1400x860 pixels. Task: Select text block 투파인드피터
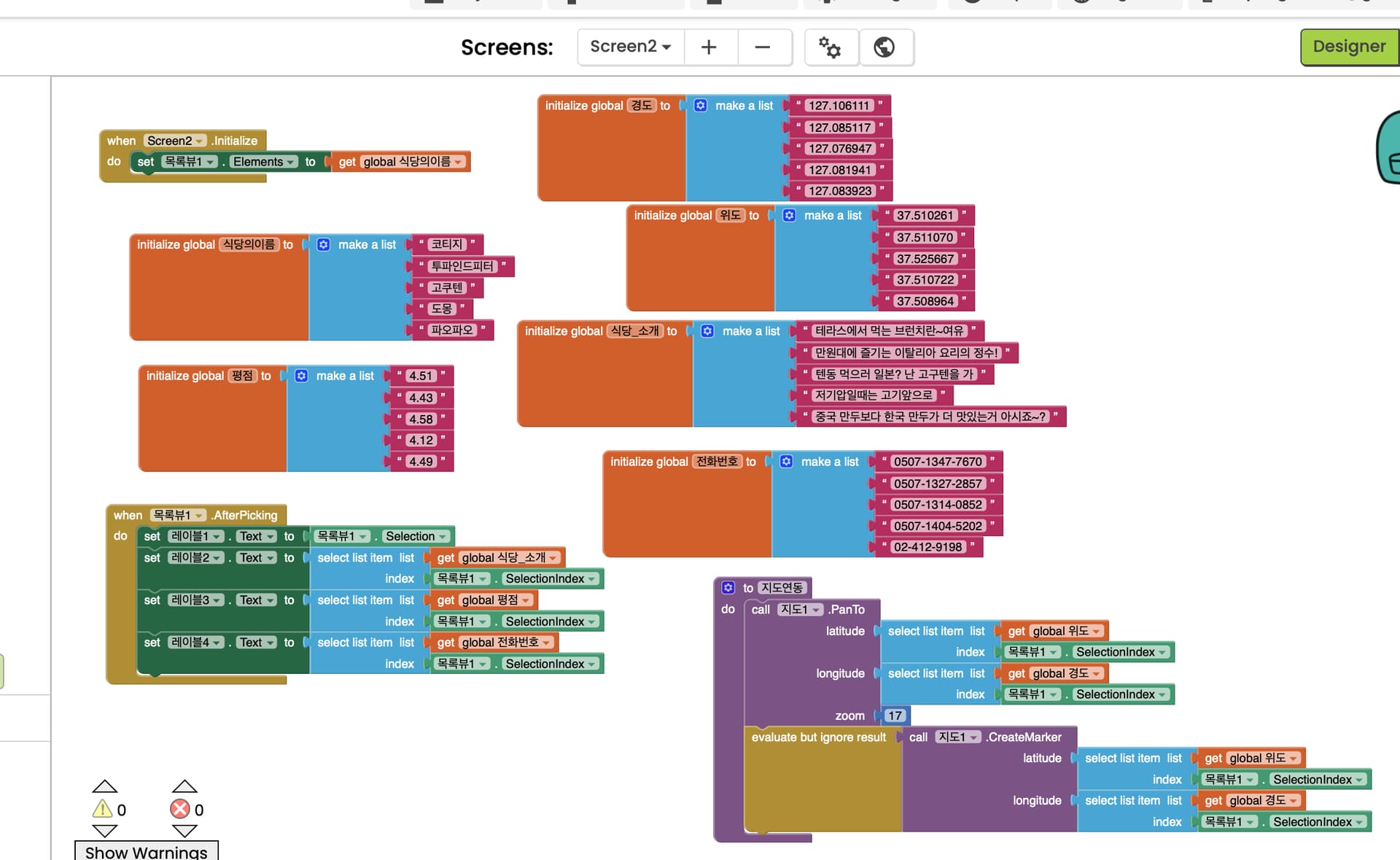[462, 266]
